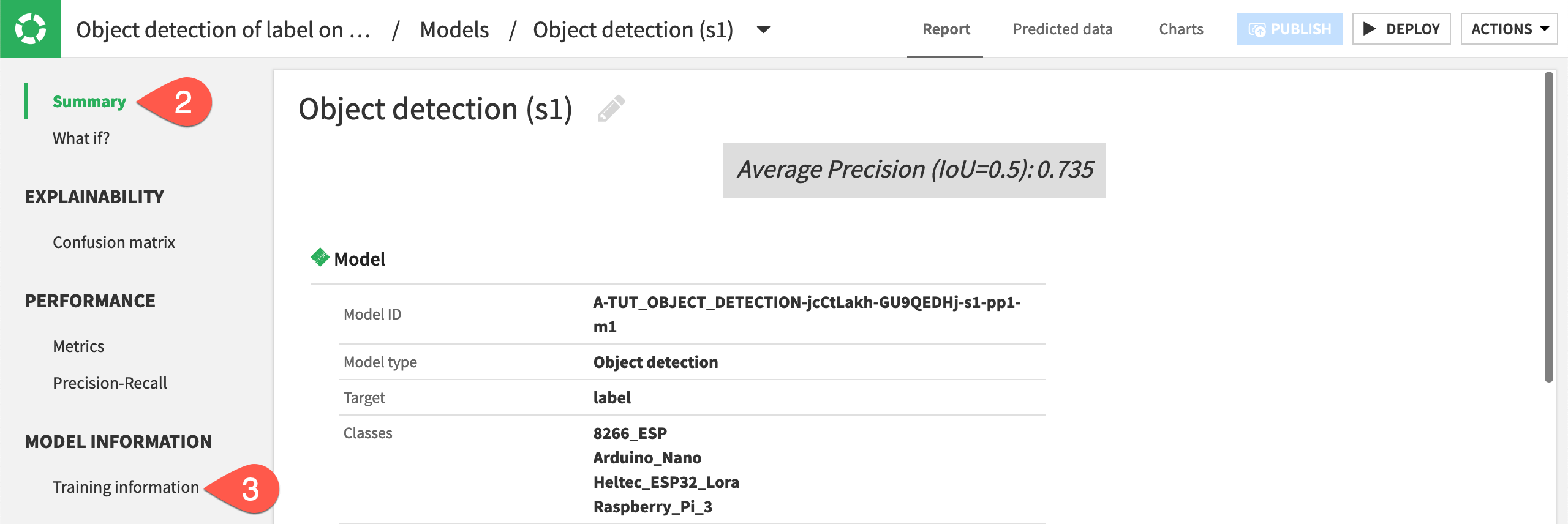Click the green Model diamond icon
1568x524 pixels.
(320, 258)
